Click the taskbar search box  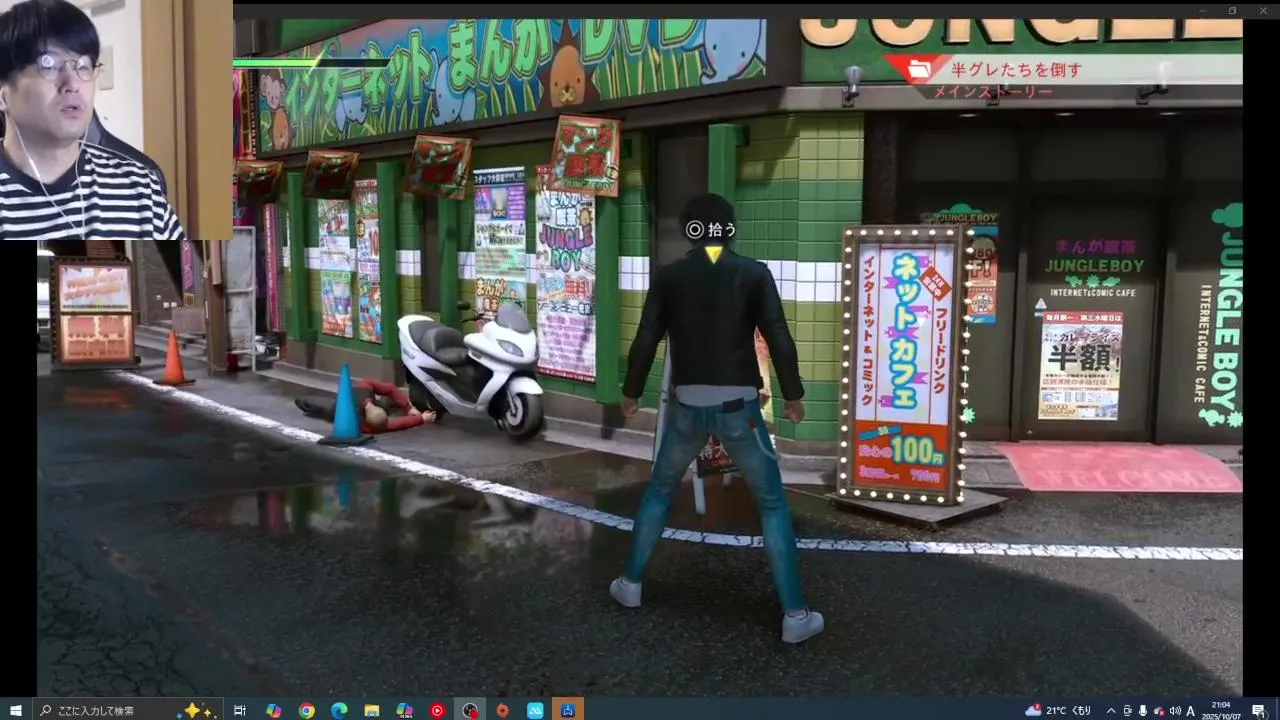pos(128,710)
